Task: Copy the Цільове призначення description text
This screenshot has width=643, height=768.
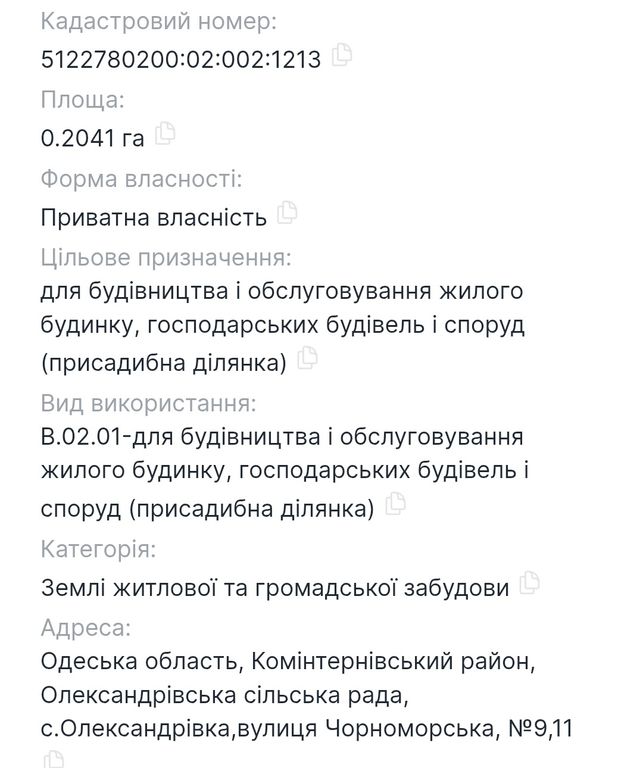Action: pos(307,358)
